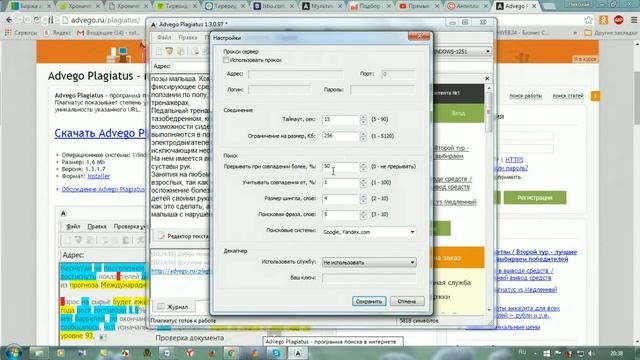Click the Odnoklassniki extension icon in Chrome

tap(603, 20)
